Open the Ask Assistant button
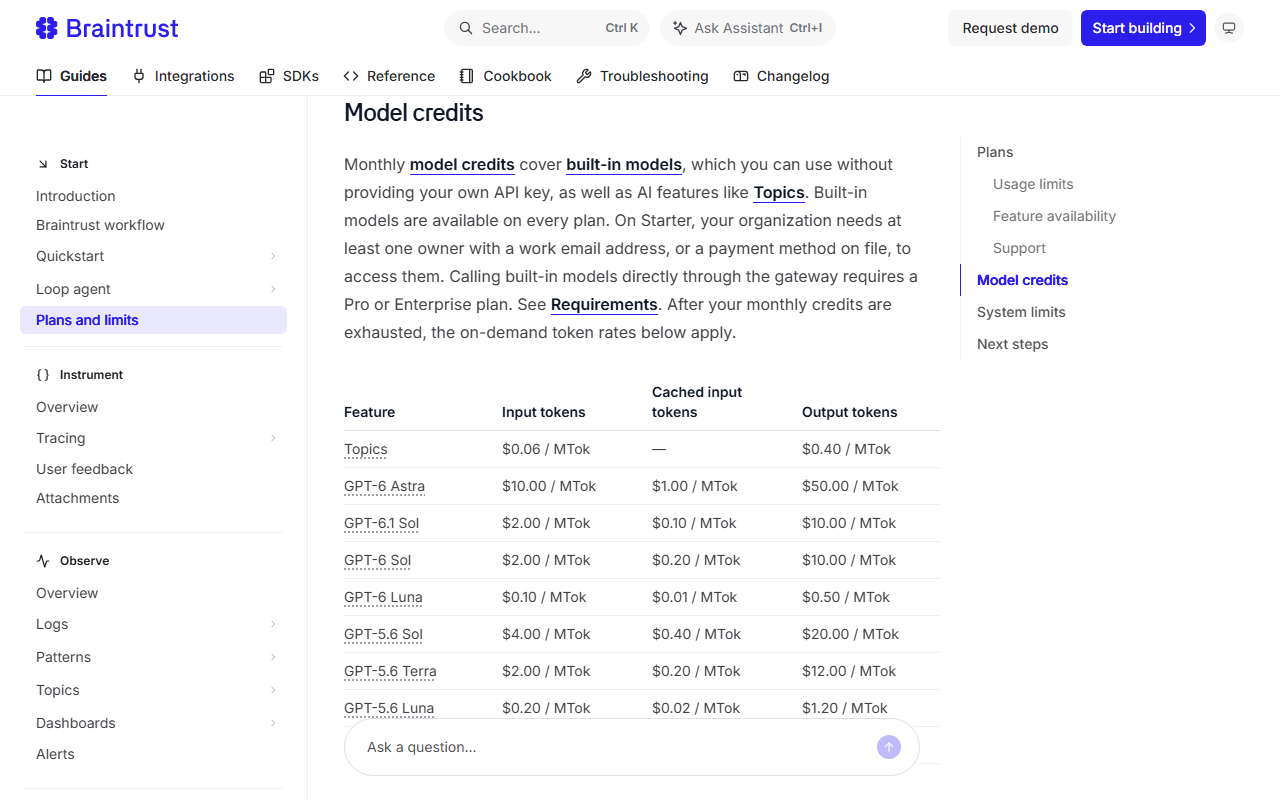 [748, 28]
